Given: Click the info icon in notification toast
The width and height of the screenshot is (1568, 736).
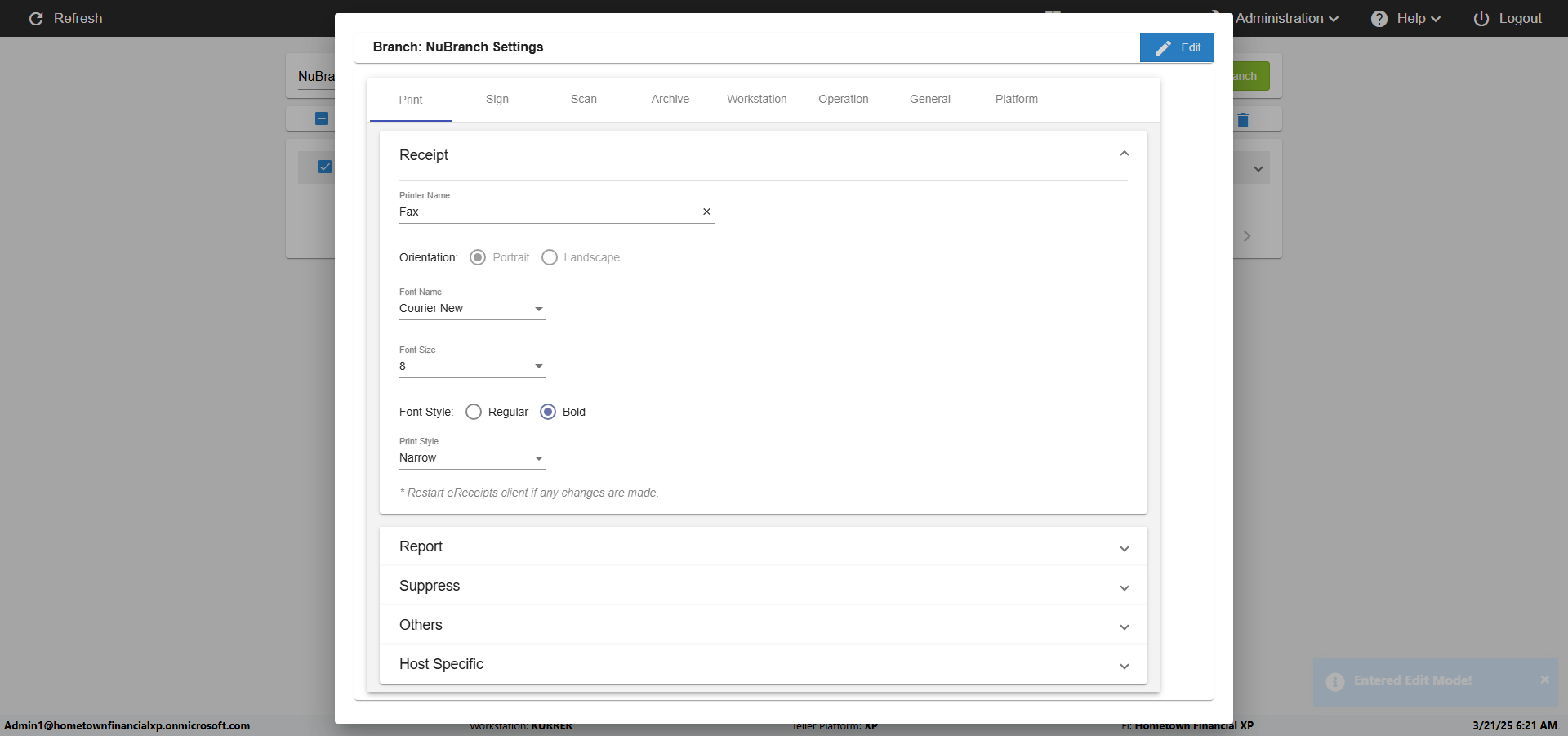Looking at the screenshot, I should point(1335,681).
